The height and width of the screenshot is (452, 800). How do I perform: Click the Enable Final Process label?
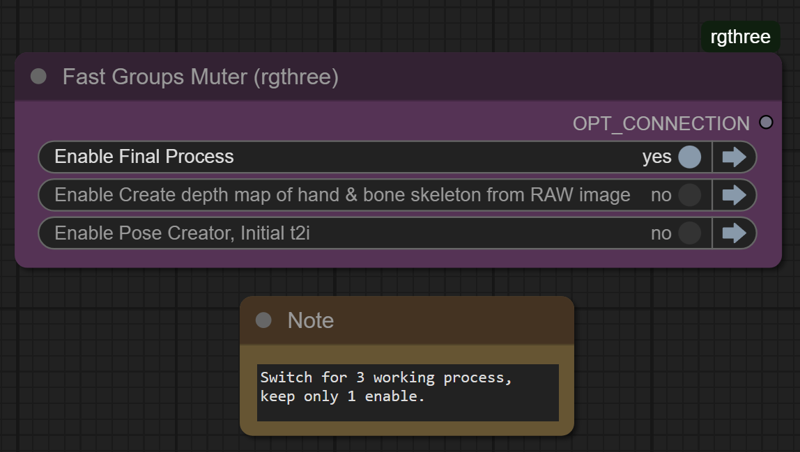144,157
